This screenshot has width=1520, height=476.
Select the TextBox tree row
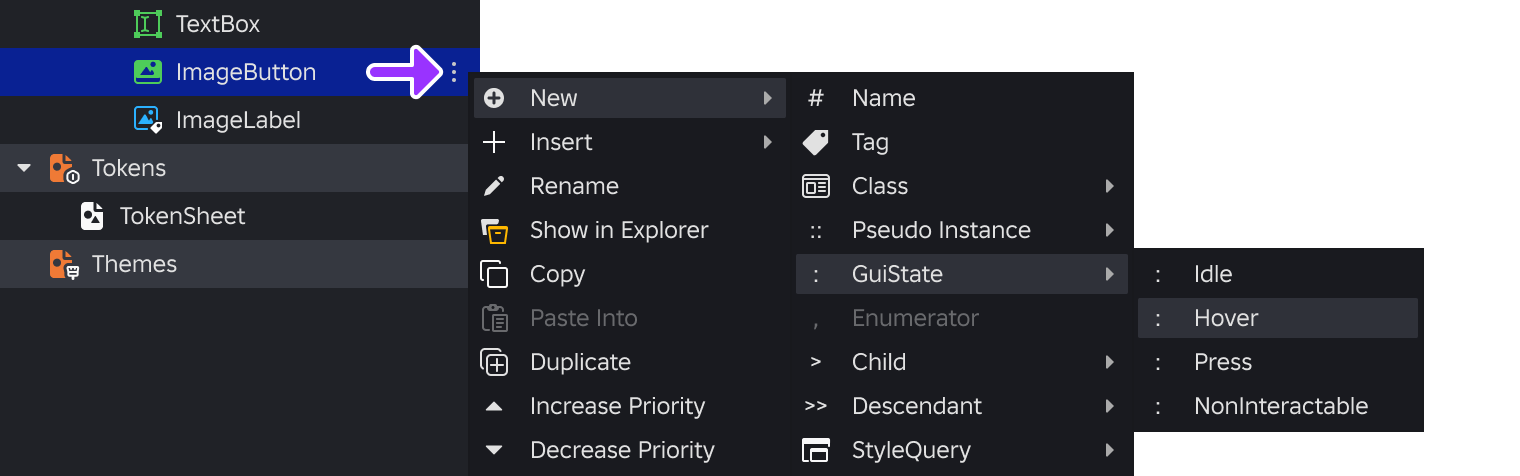coord(240,24)
